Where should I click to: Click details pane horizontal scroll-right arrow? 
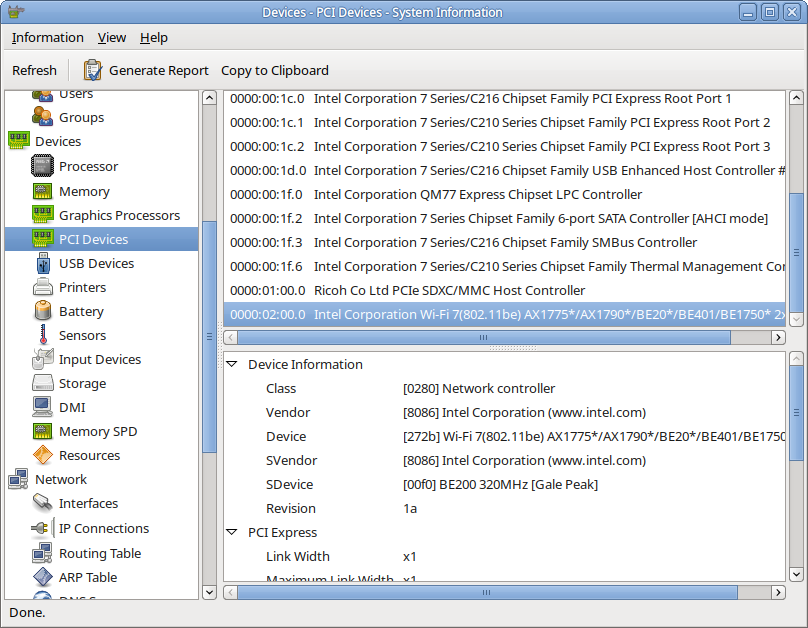coord(778,592)
